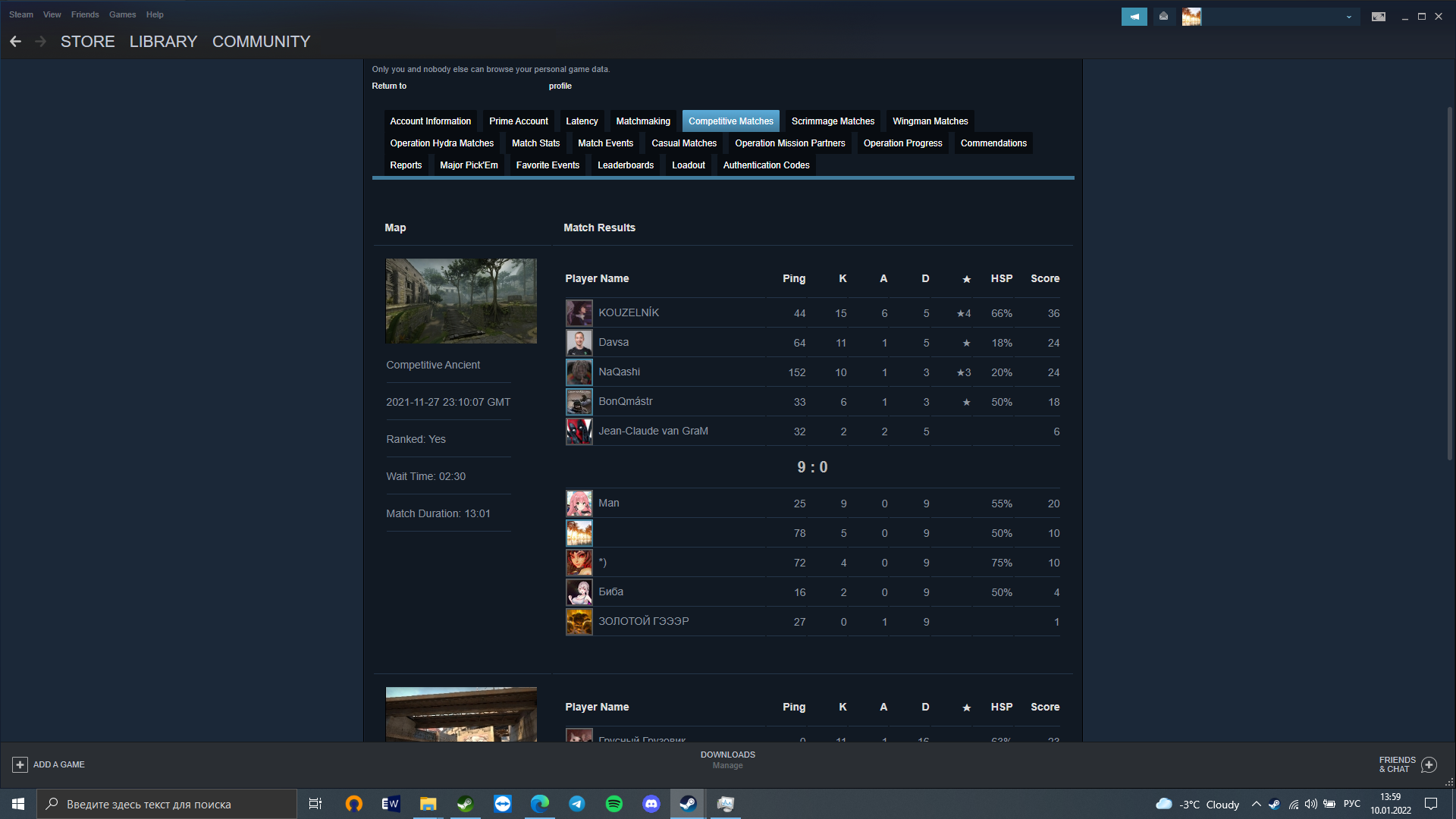
Task: Enter Big Picture mode icon
Action: click(1378, 17)
